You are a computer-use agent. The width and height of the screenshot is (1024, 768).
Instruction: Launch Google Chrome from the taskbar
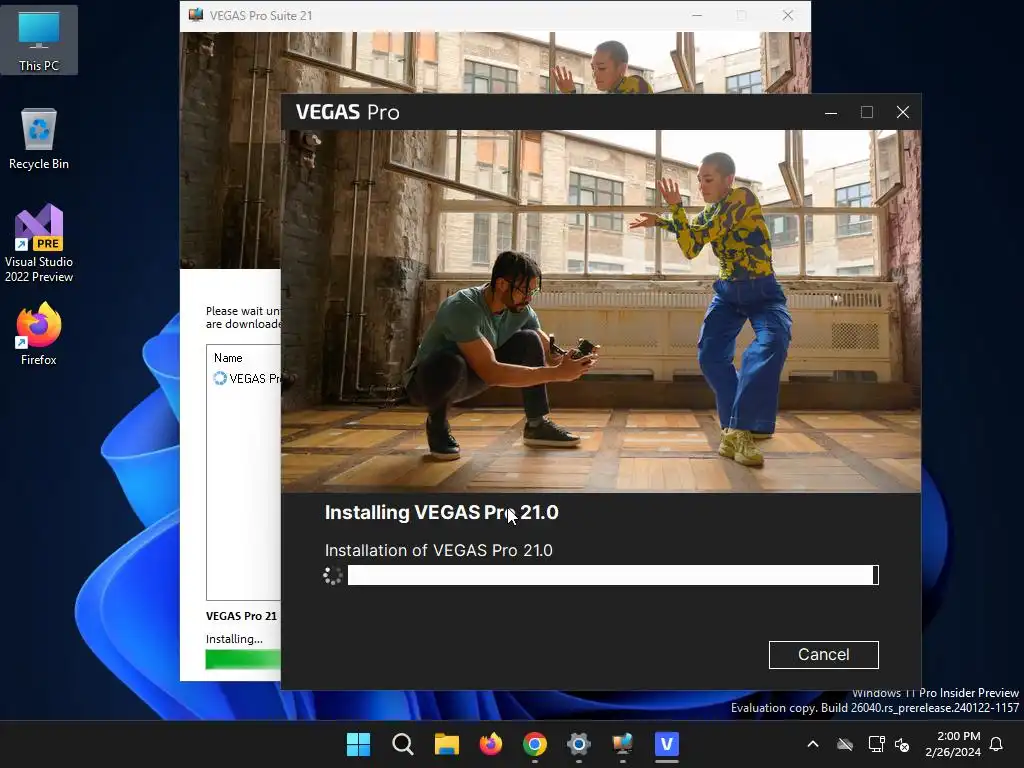[x=534, y=744]
